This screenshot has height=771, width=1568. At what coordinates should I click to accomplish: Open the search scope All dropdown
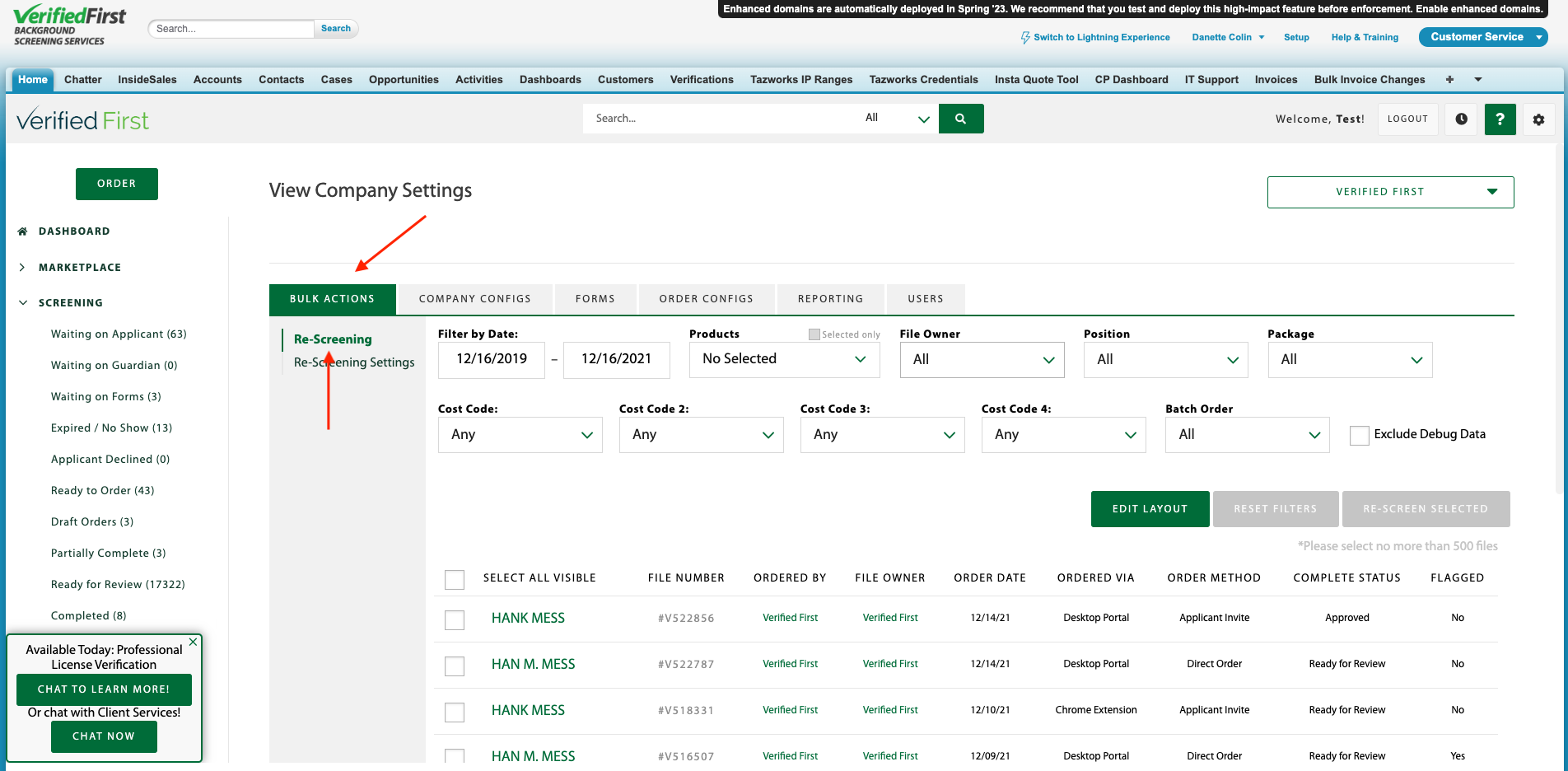click(896, 119)
